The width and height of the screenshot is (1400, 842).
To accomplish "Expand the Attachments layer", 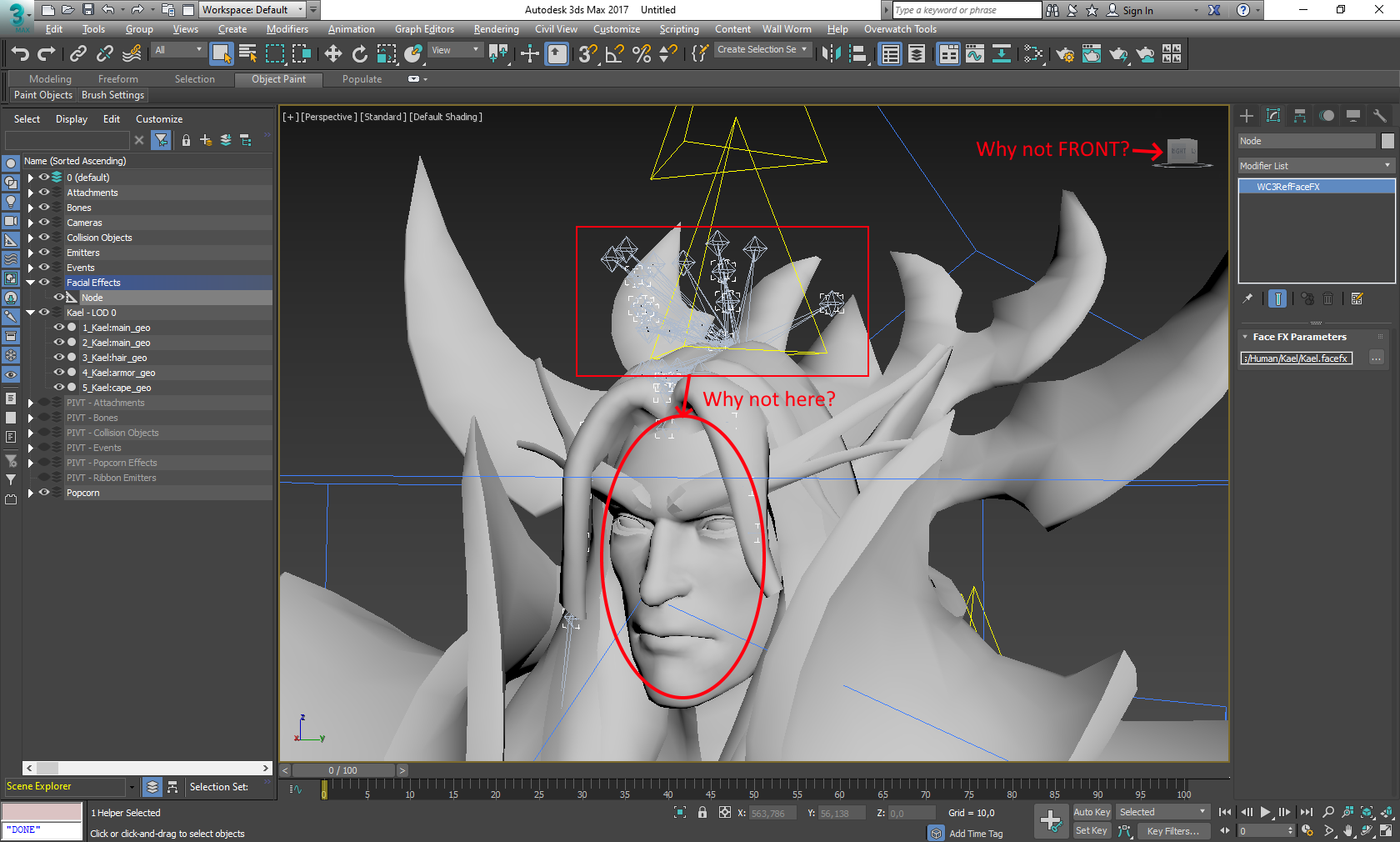I will pyautogui.click(x=31, y=193).
